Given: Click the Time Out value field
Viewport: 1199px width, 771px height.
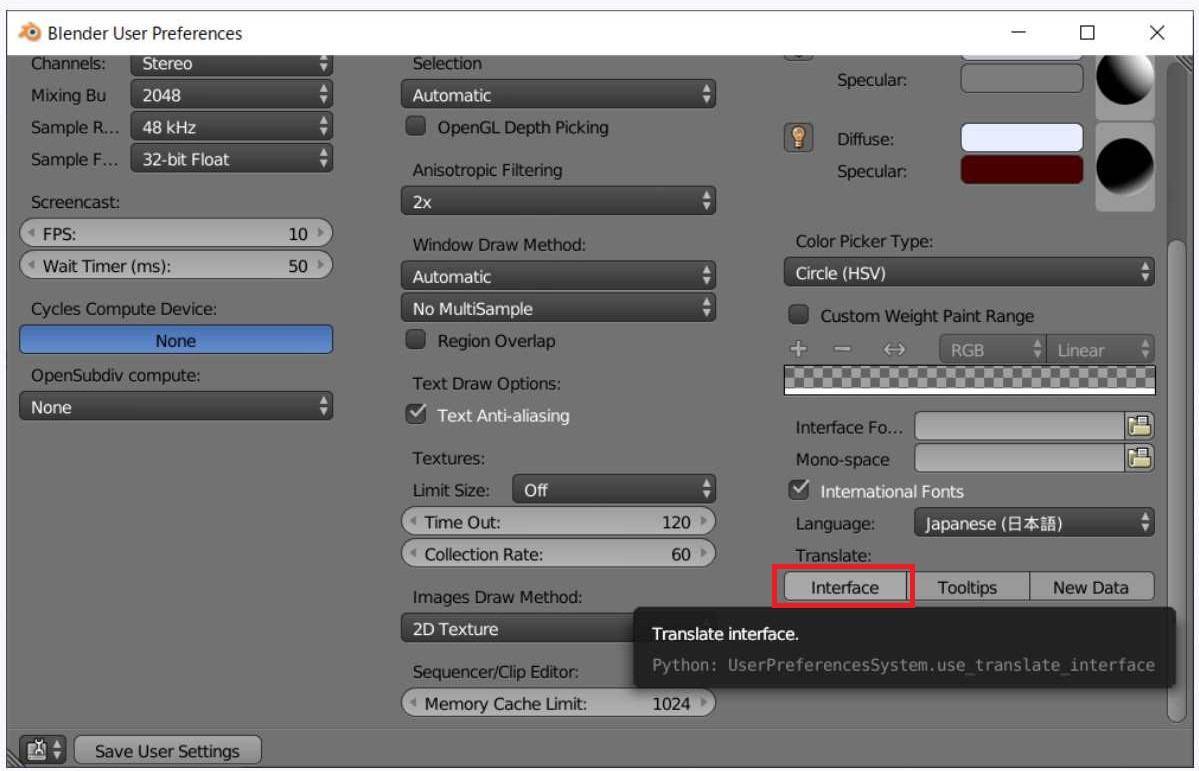Looking at the screenshot, I should (x=558, y=522).
